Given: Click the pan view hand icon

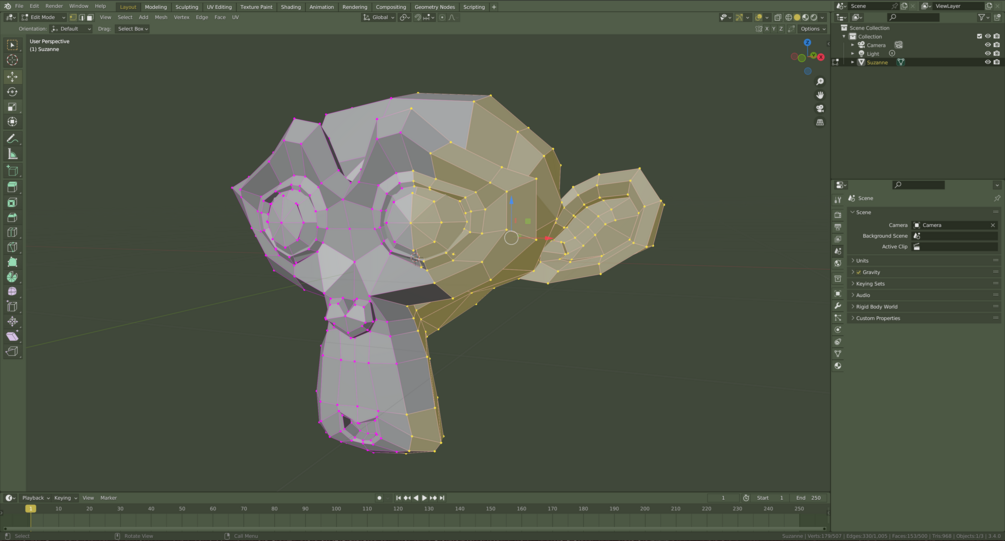Looking at the screenshot, I should pos(820,95).
